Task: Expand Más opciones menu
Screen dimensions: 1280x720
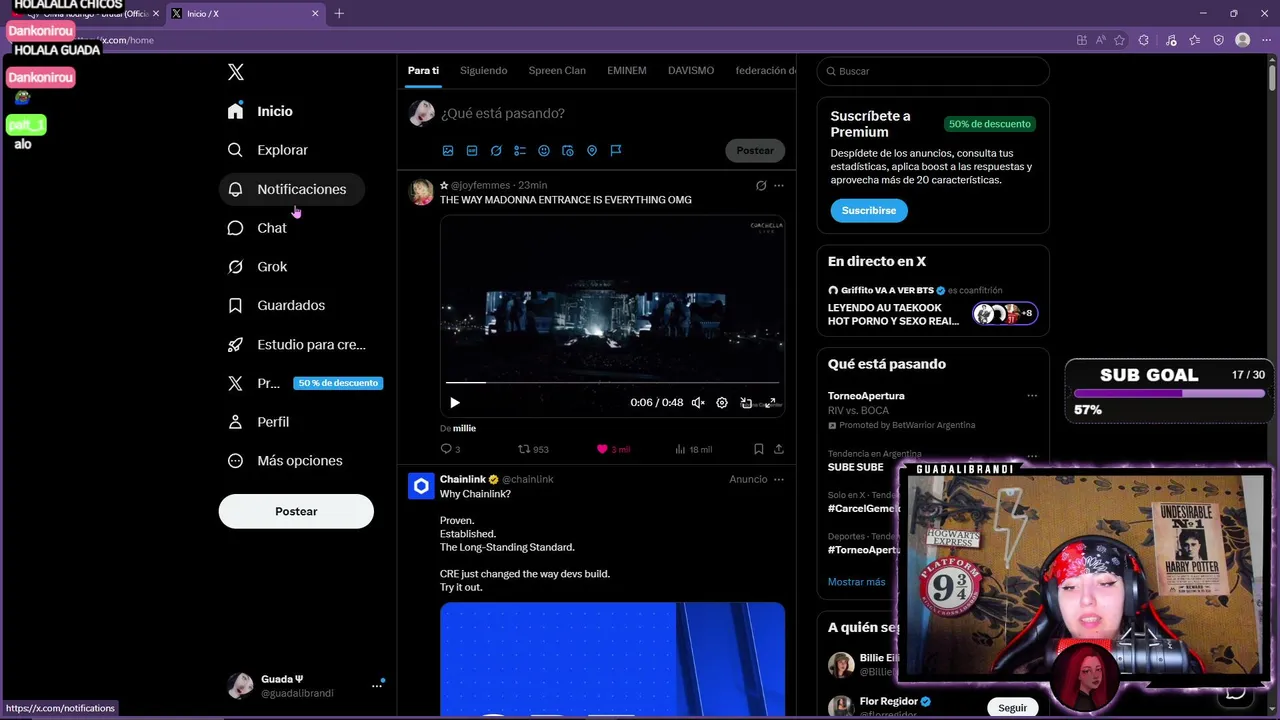Action: click(x=285, y=461)
